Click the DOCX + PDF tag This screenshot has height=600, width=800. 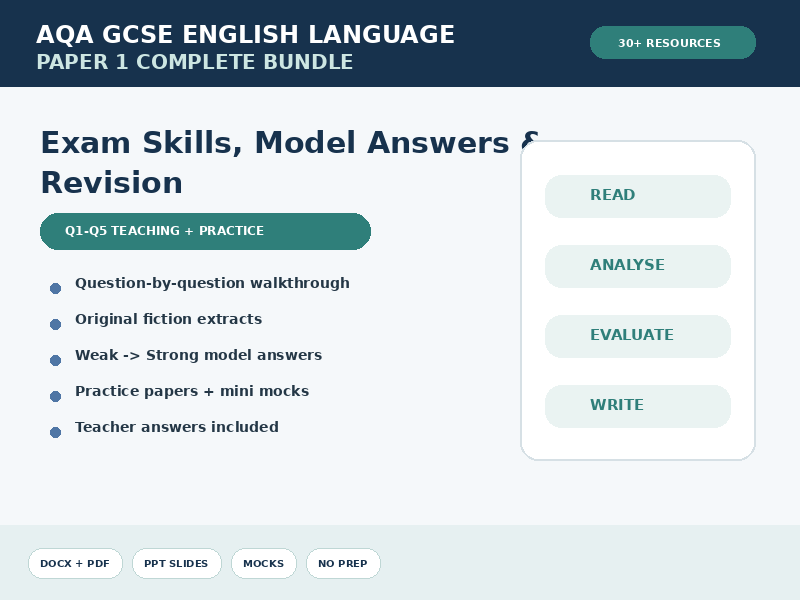[x=75, y=563]
